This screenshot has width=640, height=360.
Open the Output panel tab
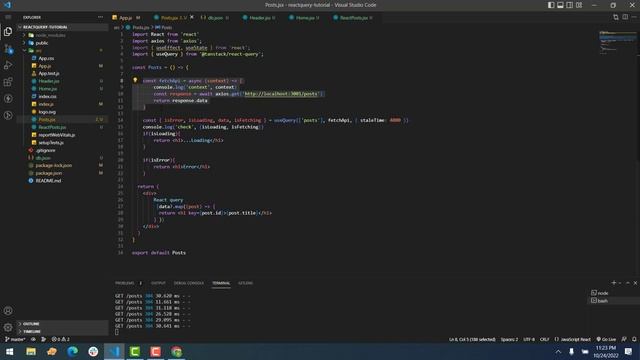[x=158, y=283]
